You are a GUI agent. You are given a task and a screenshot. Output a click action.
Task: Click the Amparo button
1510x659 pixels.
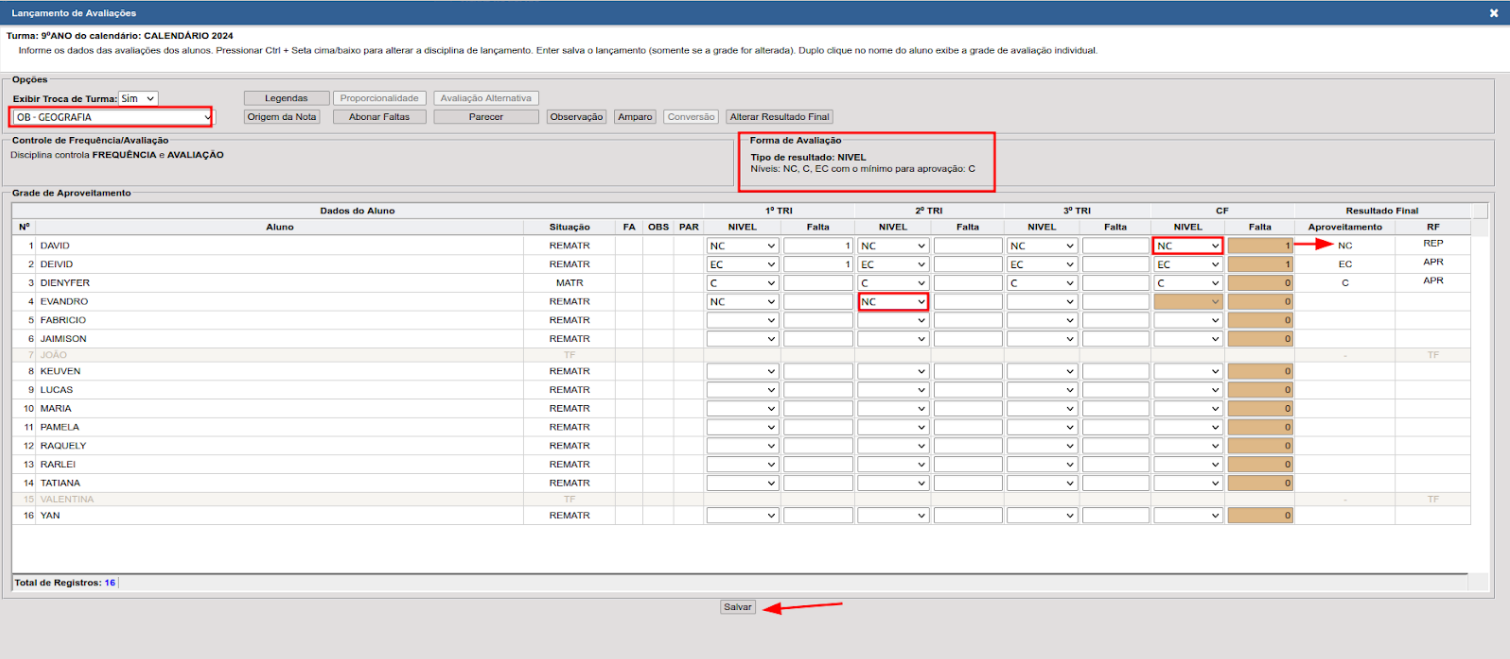click(635, 117)
